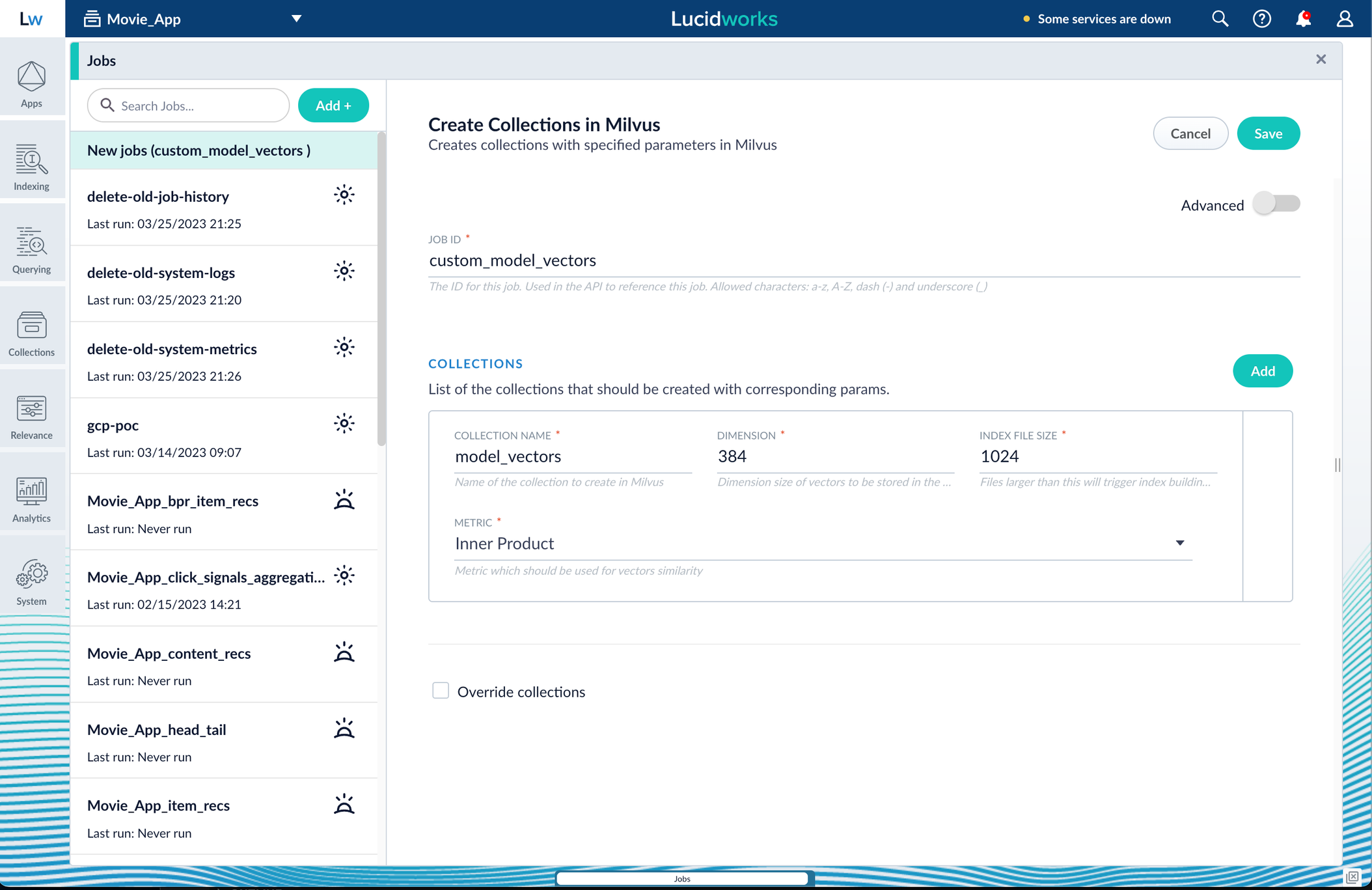Expand the Metric Inner Product dropdown
Screen dimensions: 1372x890
point(1179,543)
